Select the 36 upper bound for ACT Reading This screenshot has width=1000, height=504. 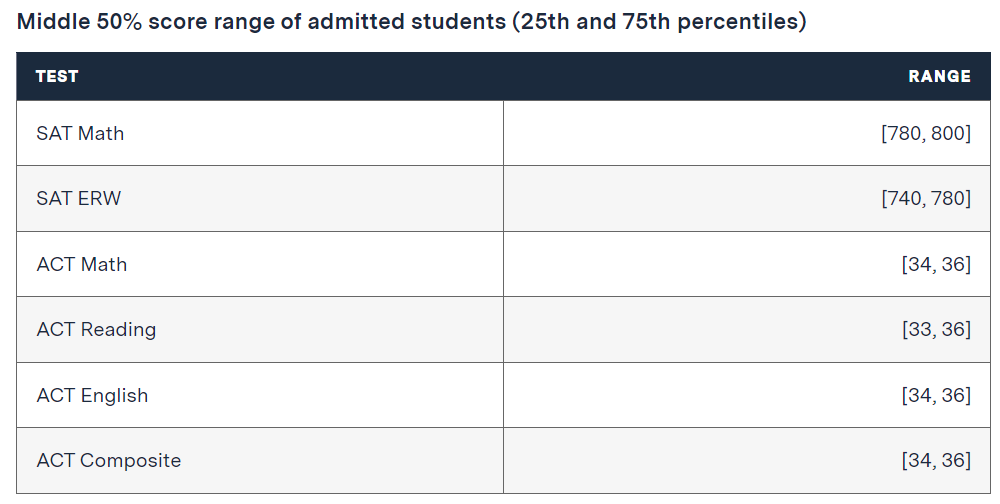(x=953, y=329)
